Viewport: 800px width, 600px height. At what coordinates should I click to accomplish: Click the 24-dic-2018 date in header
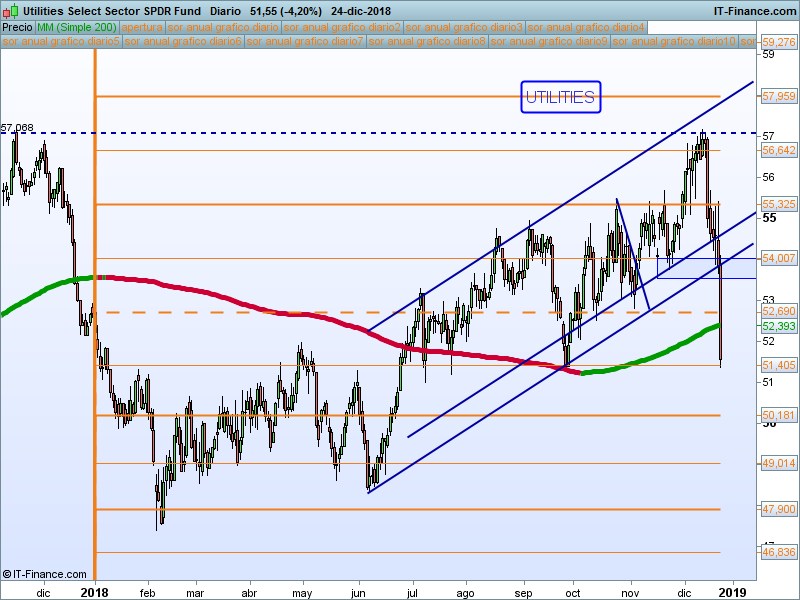(x=361, y=11)
